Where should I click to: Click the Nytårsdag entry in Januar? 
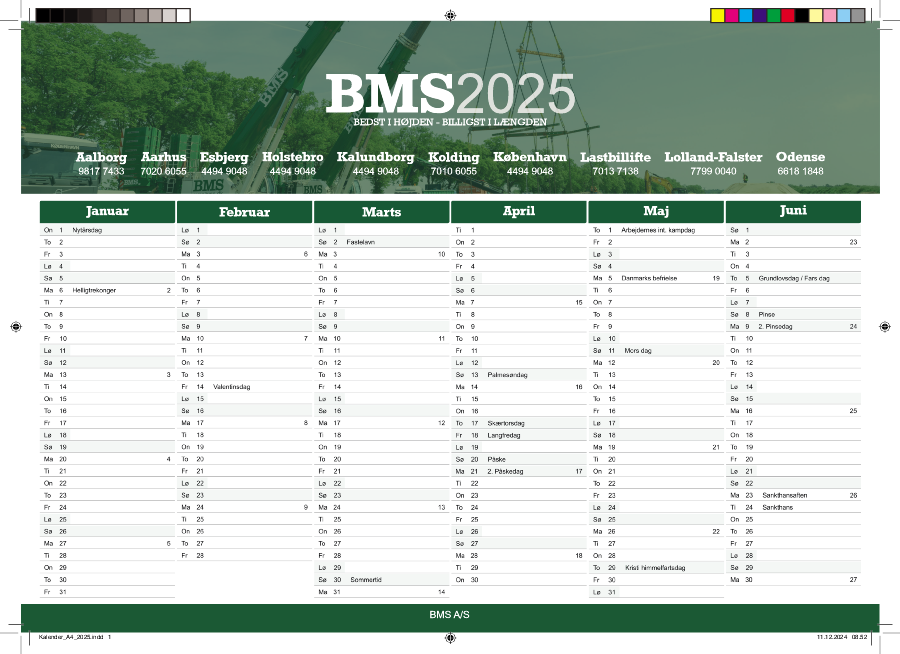87,230
